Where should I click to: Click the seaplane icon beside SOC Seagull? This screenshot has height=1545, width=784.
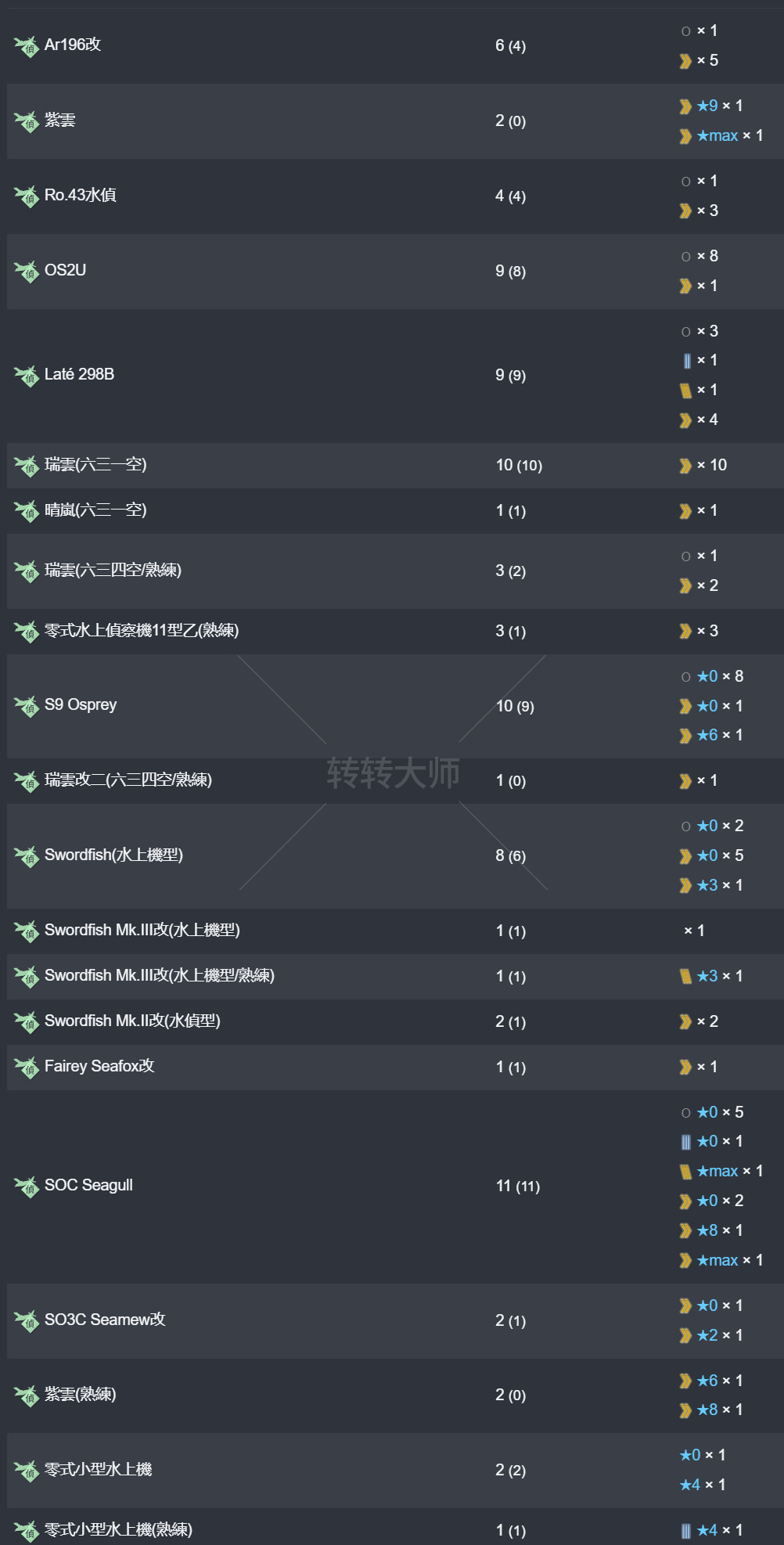pyautogui.click(x=27, y=1187)
